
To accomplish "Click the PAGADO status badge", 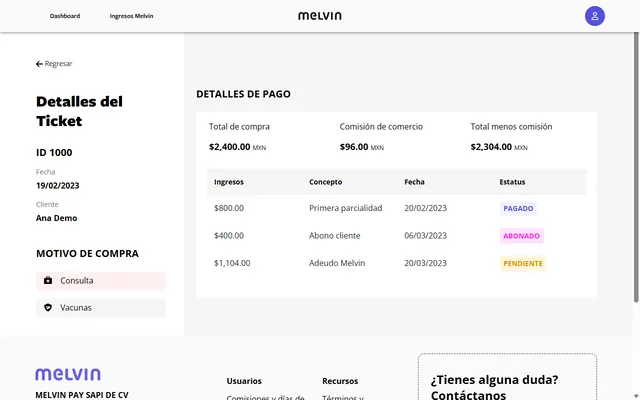I will pos(518,208).
